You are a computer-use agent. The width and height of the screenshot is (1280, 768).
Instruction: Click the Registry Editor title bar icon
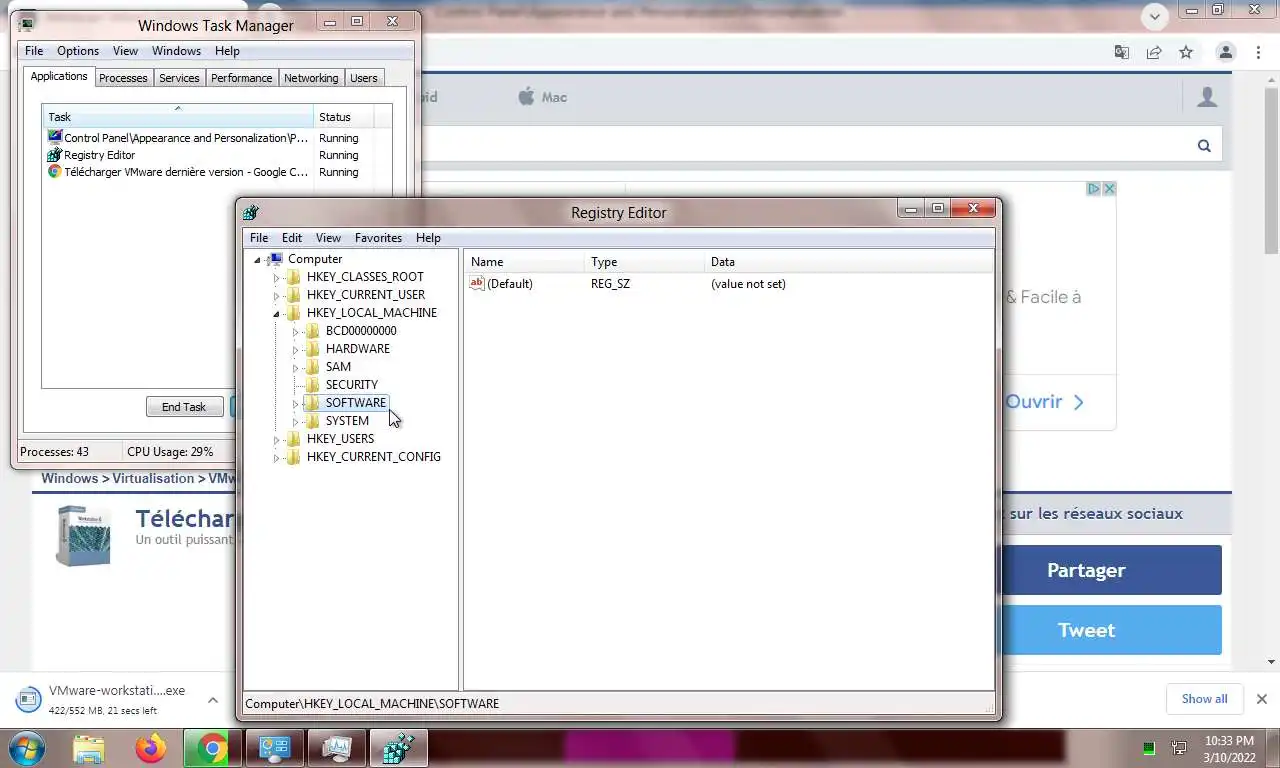point(251,212)
